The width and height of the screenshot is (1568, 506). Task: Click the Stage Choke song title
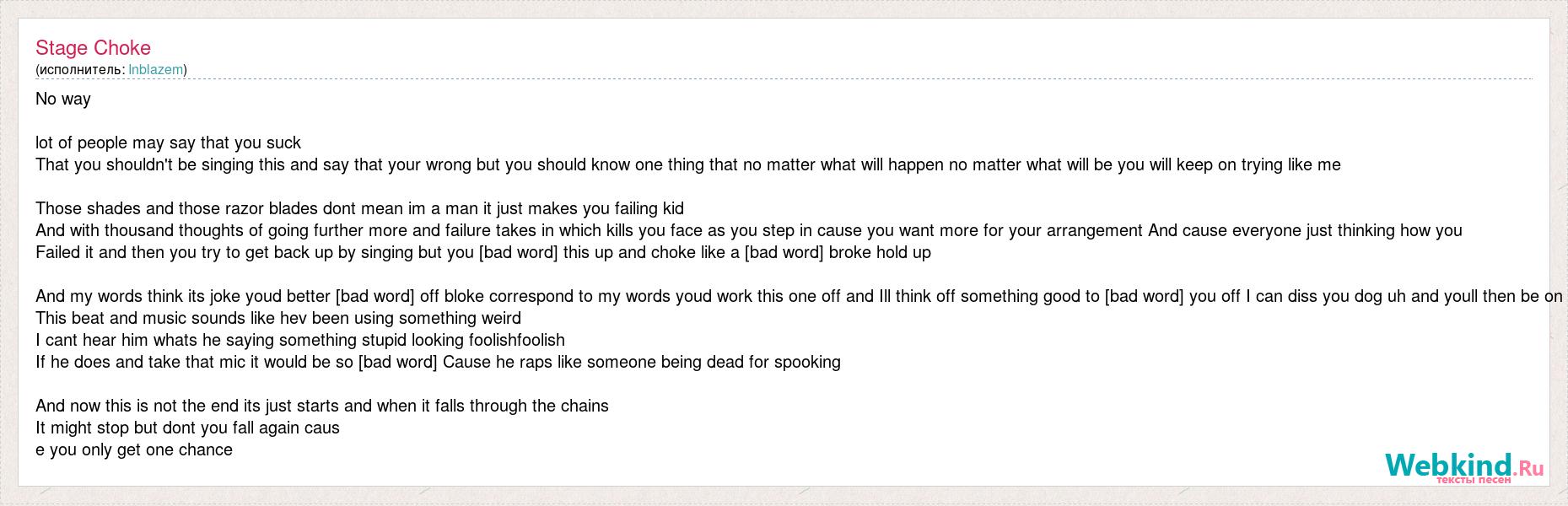(x=93, y=48)
